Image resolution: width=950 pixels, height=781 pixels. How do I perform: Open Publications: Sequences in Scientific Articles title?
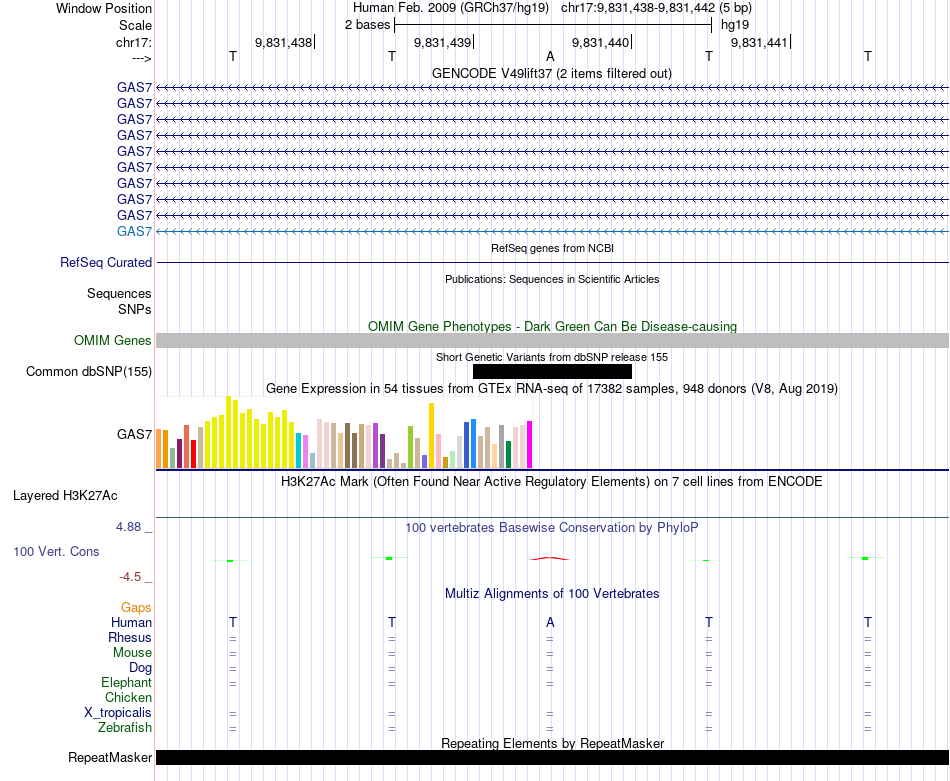552,279
